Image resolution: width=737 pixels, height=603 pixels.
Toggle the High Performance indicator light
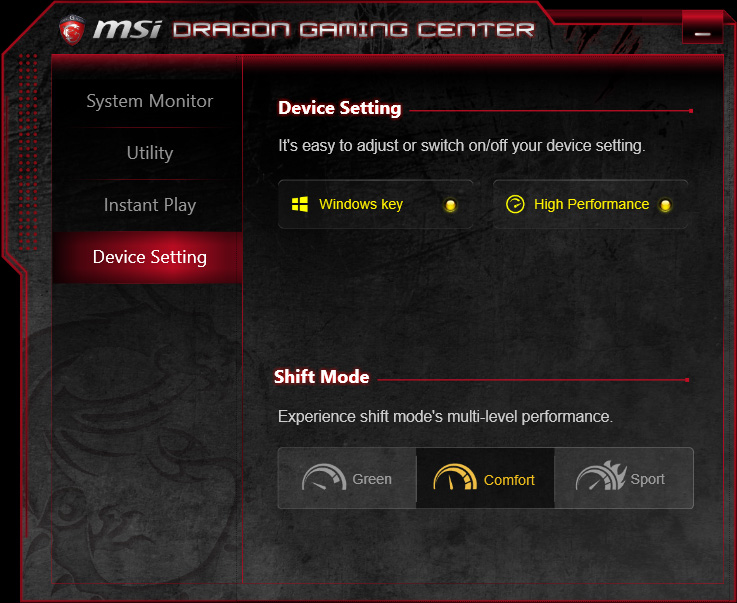click(x=665, y=205)
